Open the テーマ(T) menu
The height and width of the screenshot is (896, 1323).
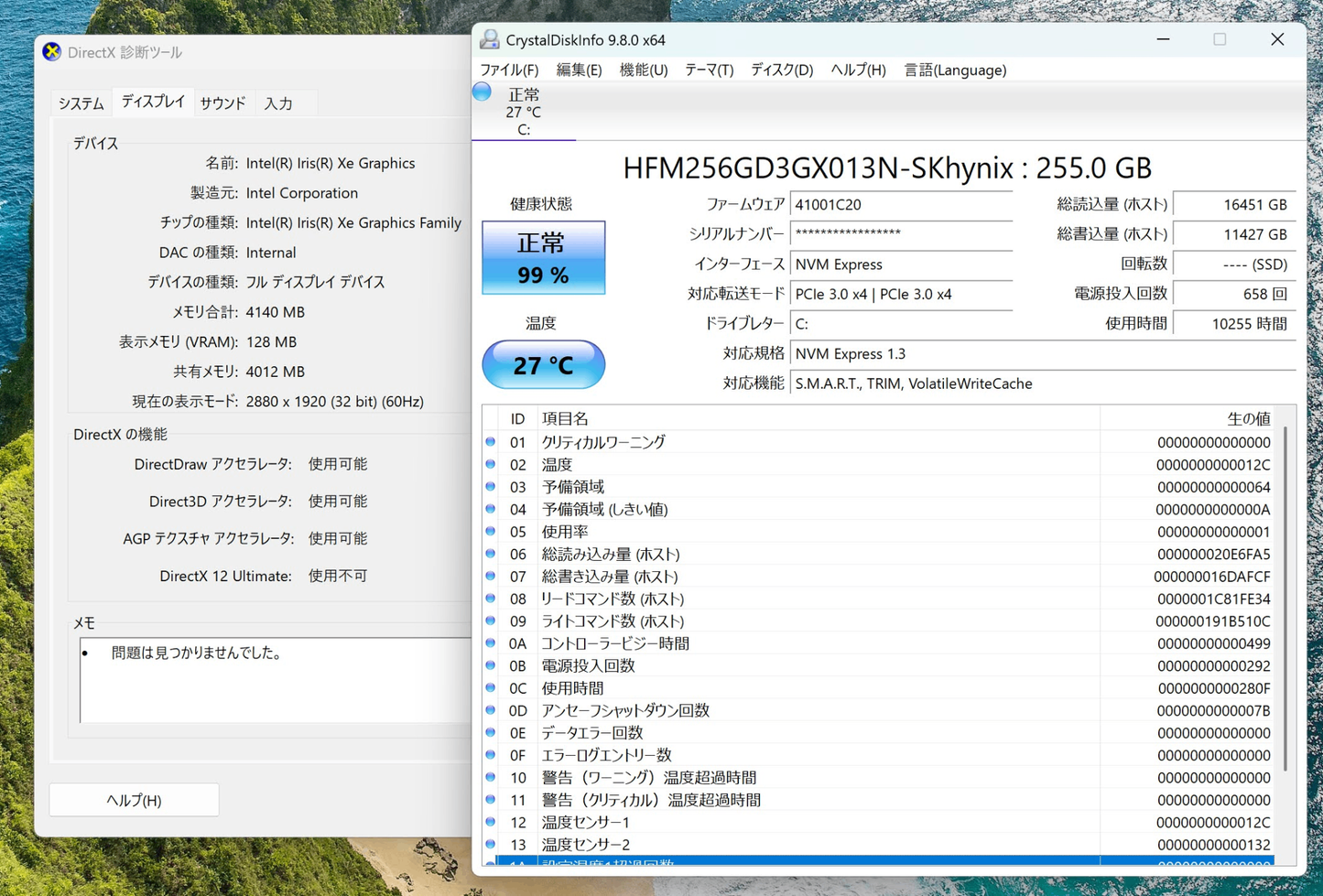tap(709, 70)
